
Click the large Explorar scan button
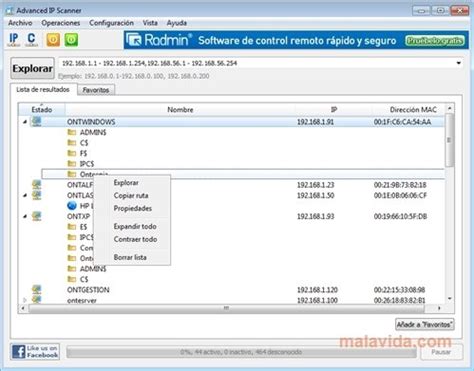[32, 69]
